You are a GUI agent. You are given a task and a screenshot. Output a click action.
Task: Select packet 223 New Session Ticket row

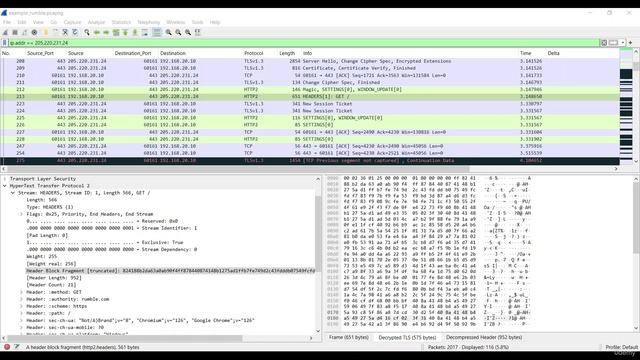310,104
